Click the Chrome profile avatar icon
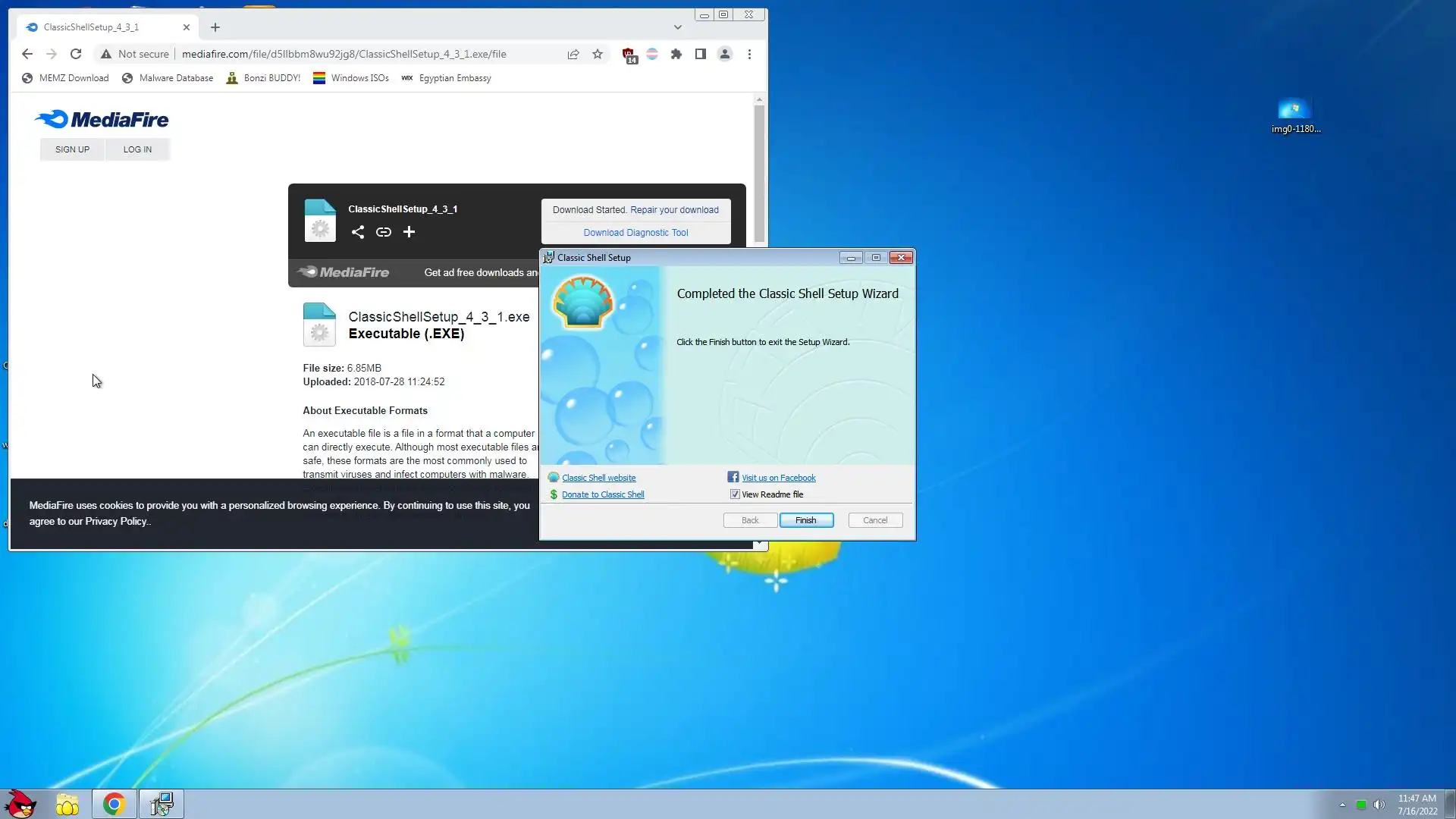Viewport: 1456px width, 819px height. pos(725,55)
